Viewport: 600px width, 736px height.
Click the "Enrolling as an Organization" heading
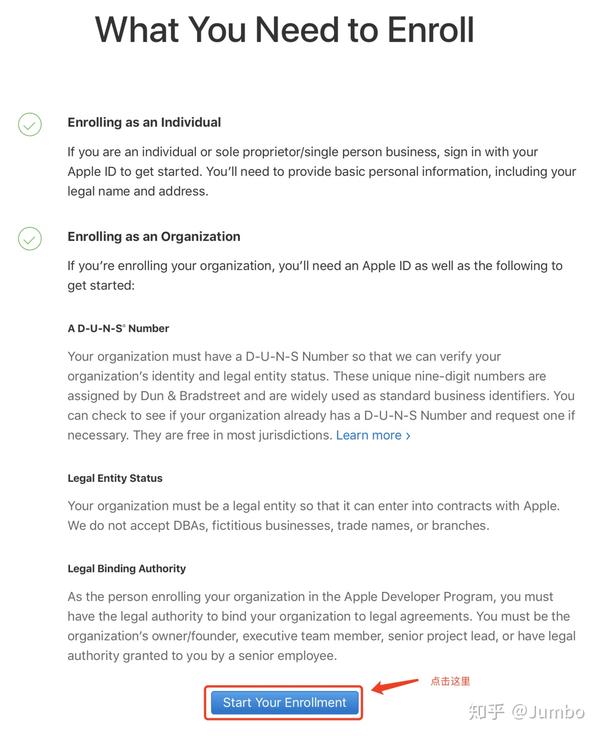pyautogui.click(x=154, y=237)
